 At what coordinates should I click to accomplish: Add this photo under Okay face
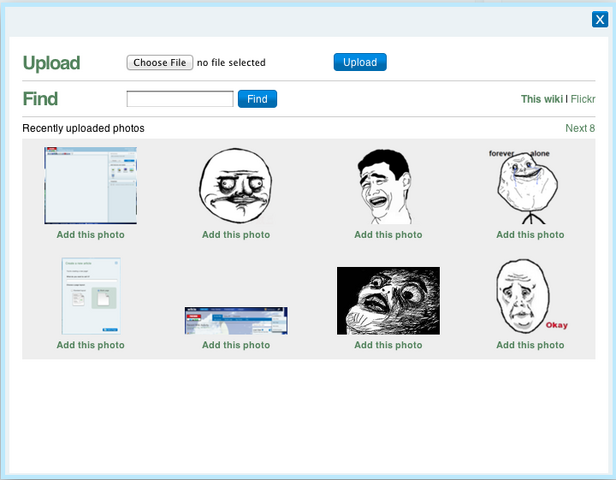(x=530, y=345)
